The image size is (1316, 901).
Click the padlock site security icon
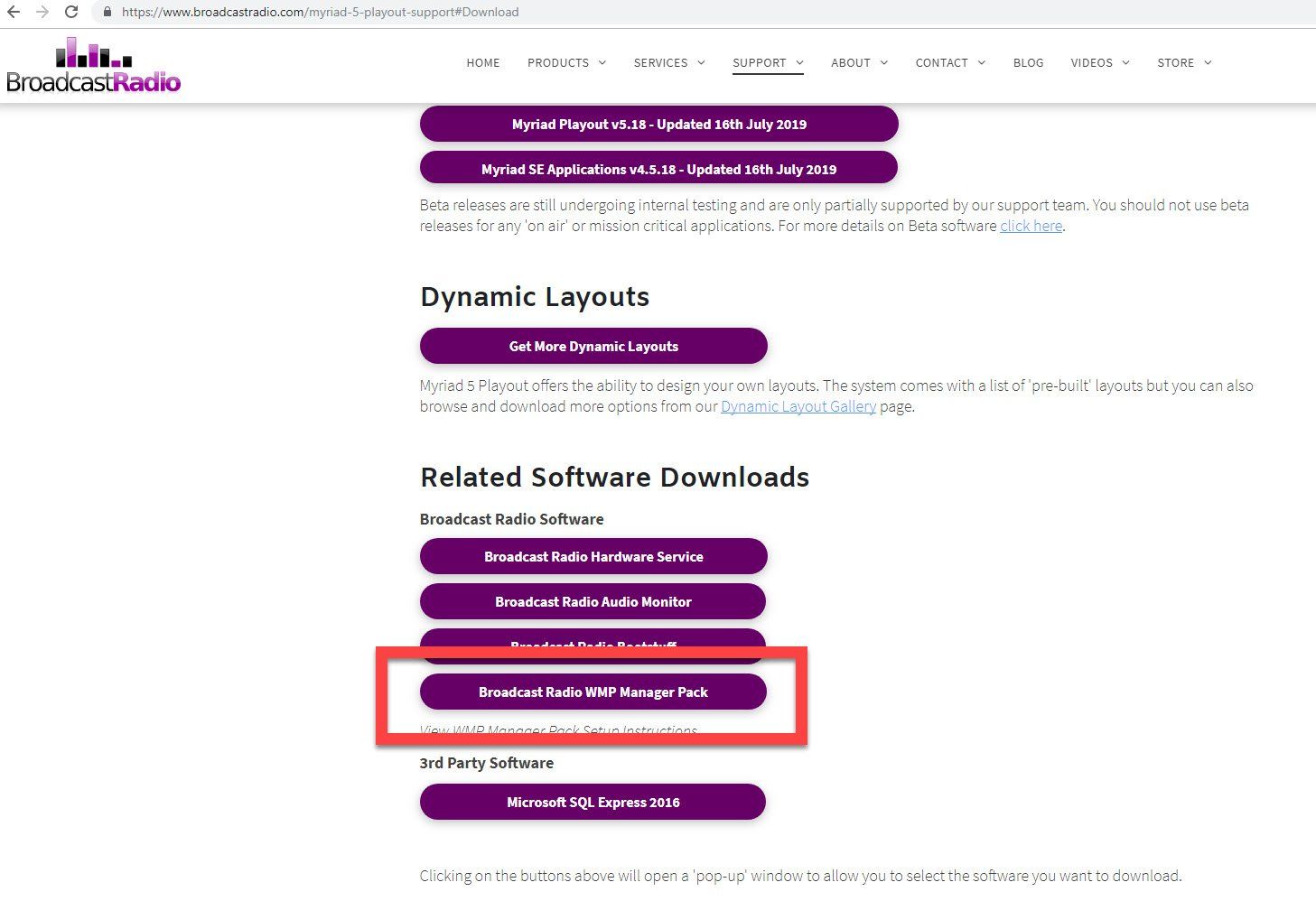pos(107,12)
